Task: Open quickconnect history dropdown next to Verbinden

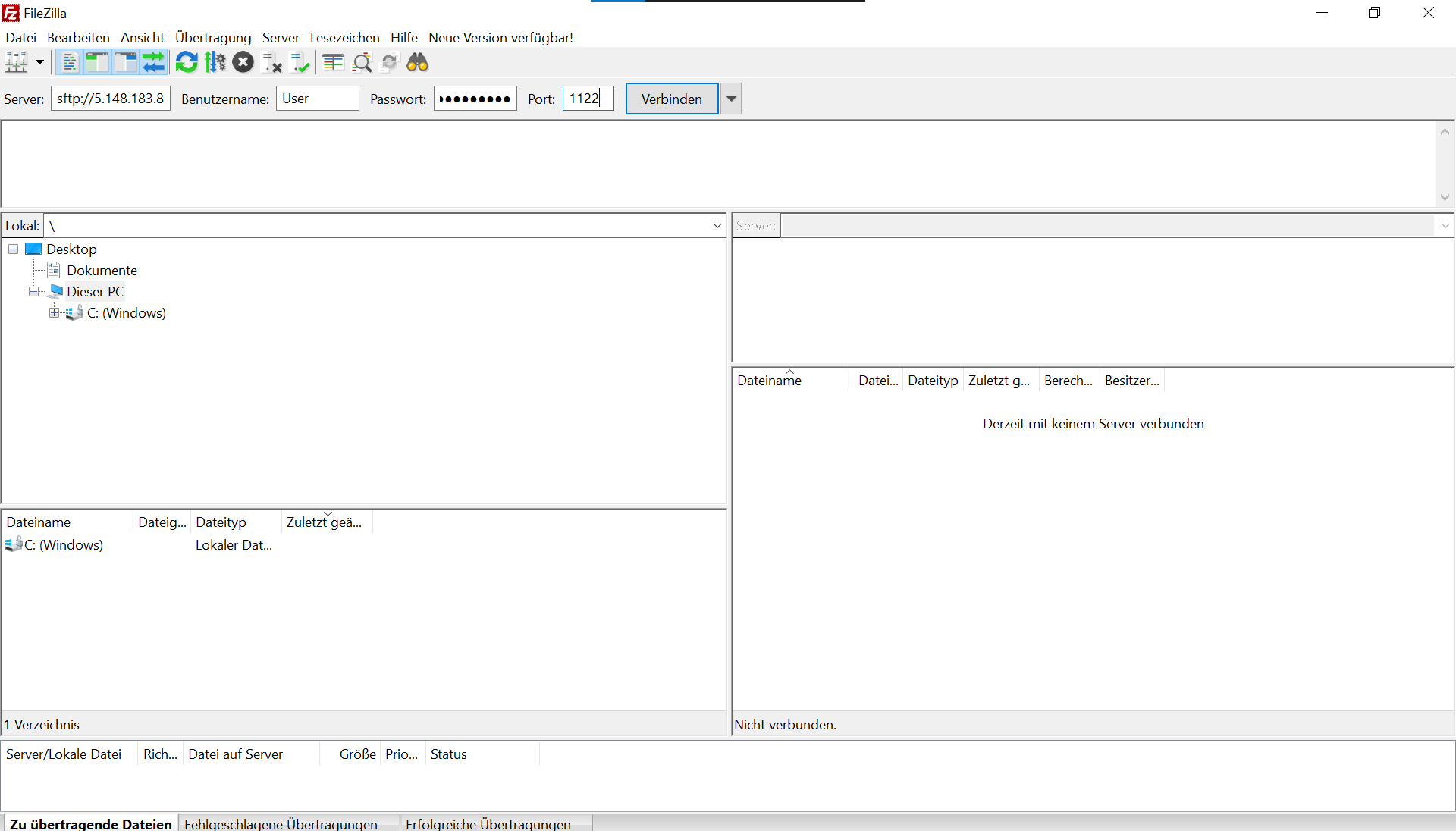Action: (731, 99)
